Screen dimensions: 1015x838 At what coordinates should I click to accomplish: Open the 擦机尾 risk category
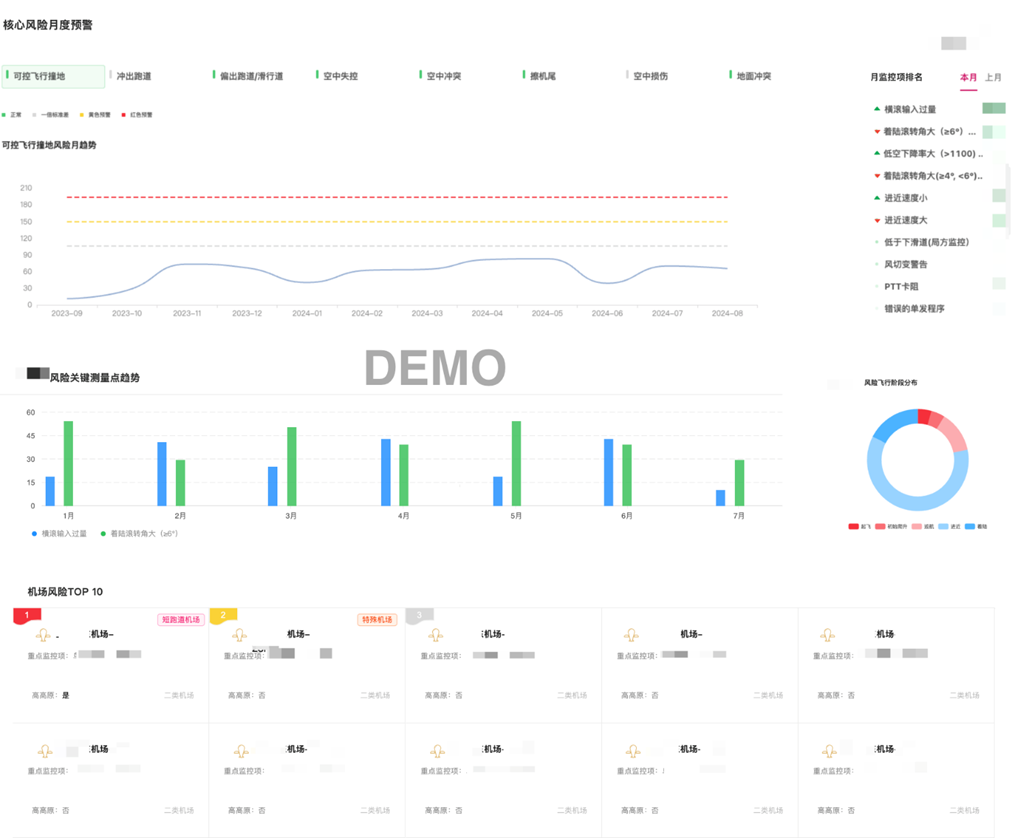coord(542,76)
